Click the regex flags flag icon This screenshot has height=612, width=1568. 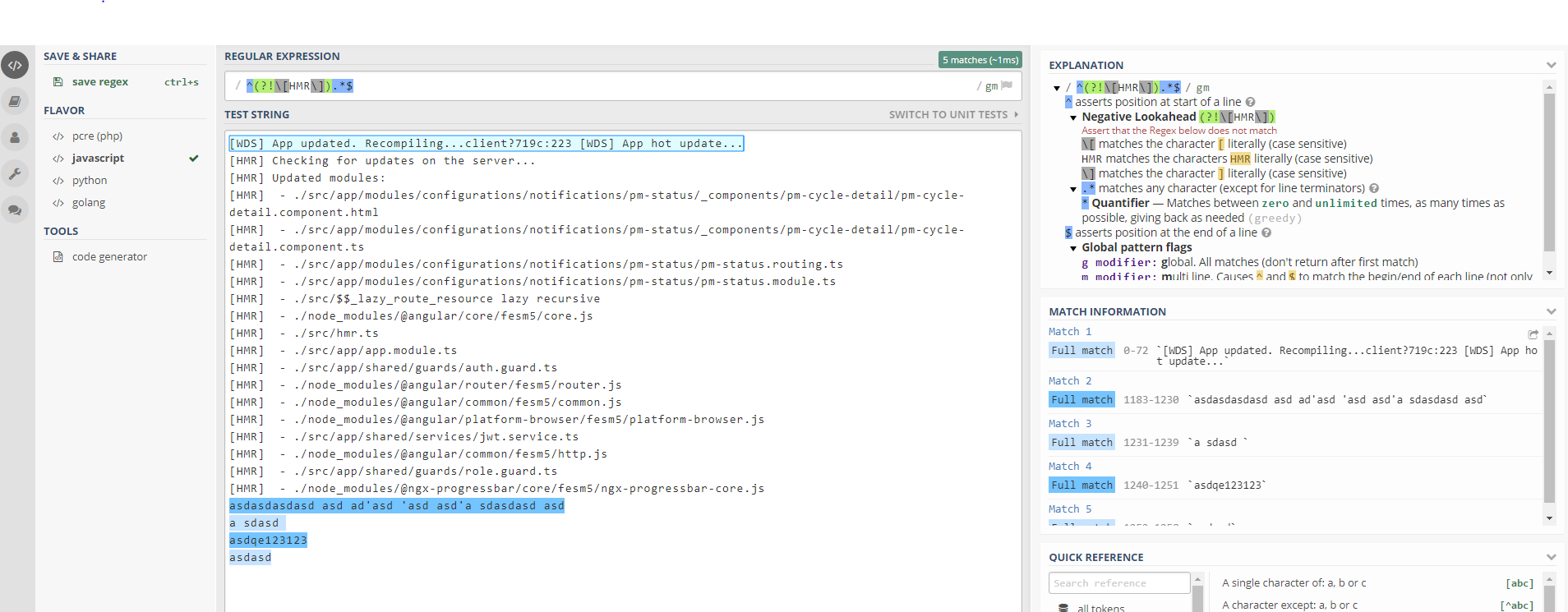pyautogui.click(x=1007, y=85)
